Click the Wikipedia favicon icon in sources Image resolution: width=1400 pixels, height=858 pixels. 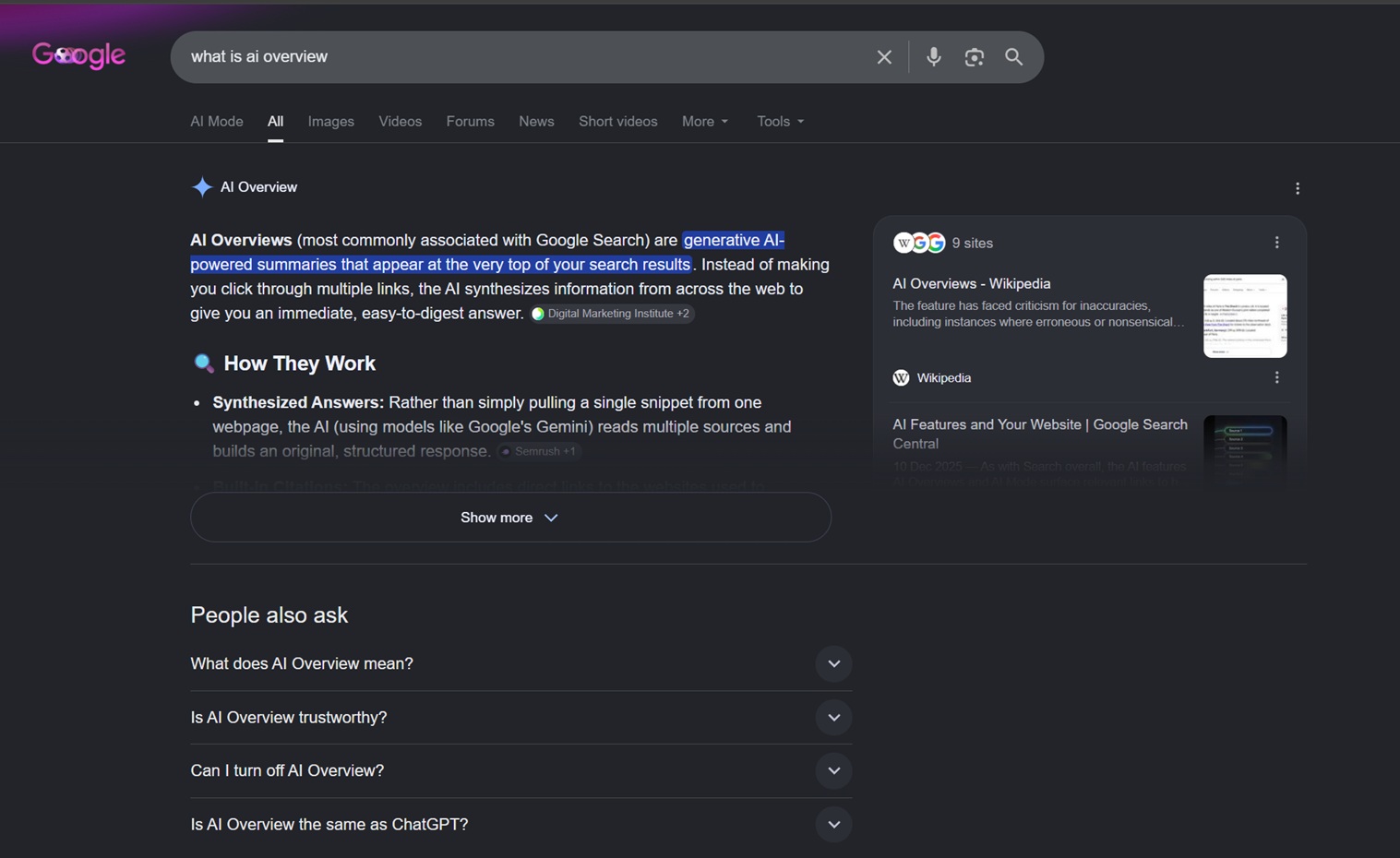coord(901,377)
